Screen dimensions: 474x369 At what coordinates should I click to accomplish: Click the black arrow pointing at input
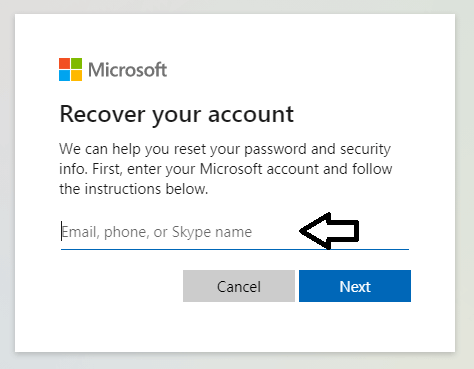pos(329,231)
